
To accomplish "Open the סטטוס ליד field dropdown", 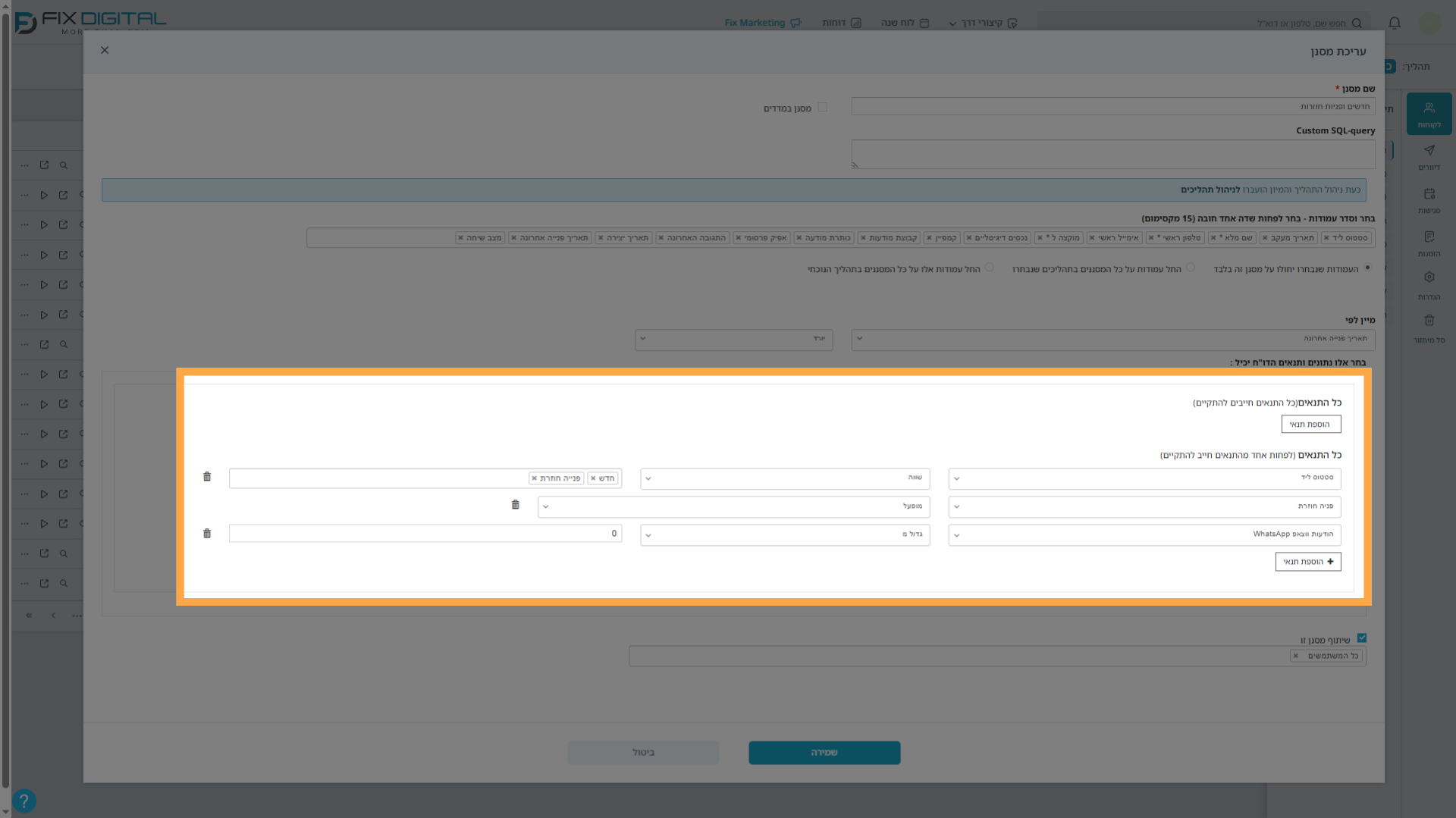I will tap(1144, 478).
